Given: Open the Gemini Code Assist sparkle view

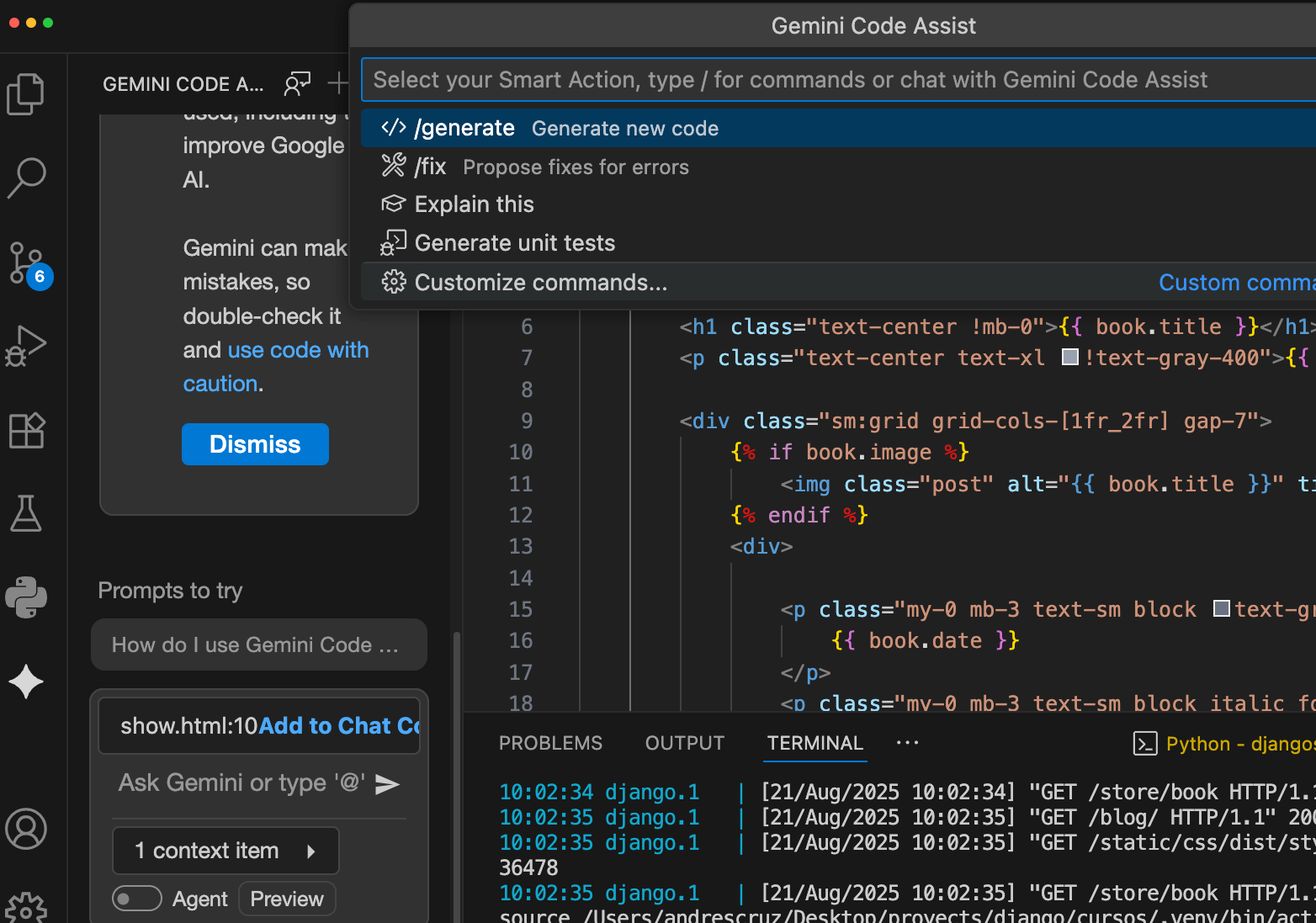Looking at the screenshot, I should point(26,682).
